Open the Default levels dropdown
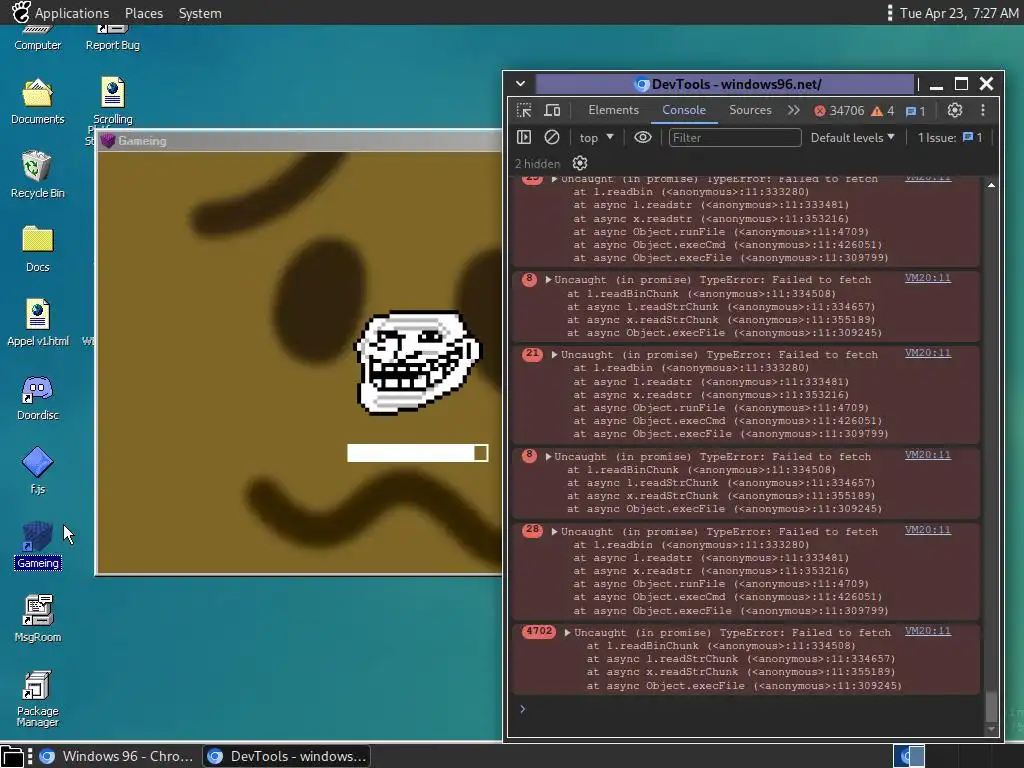The height and width of the screenshot is (768, 1024). pos(852,137)
